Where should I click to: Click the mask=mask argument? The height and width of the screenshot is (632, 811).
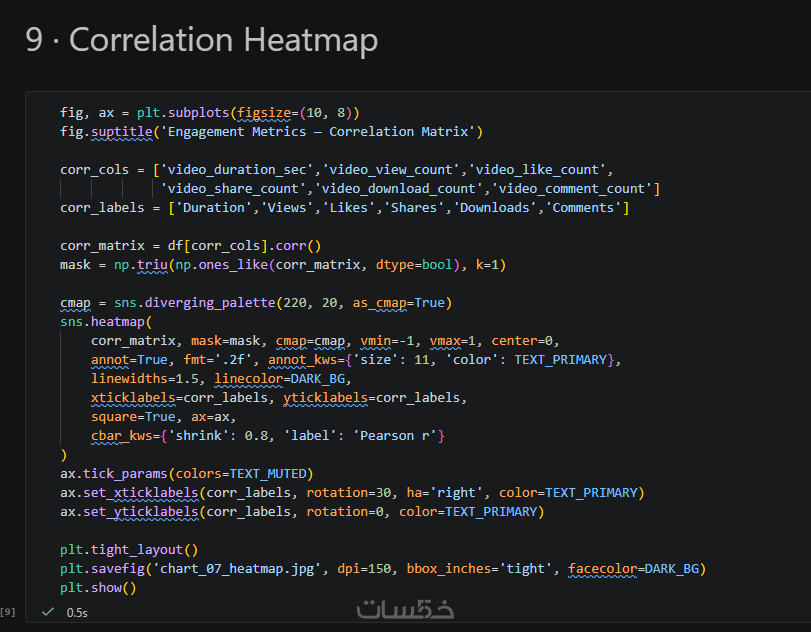(x=226, y=341)
